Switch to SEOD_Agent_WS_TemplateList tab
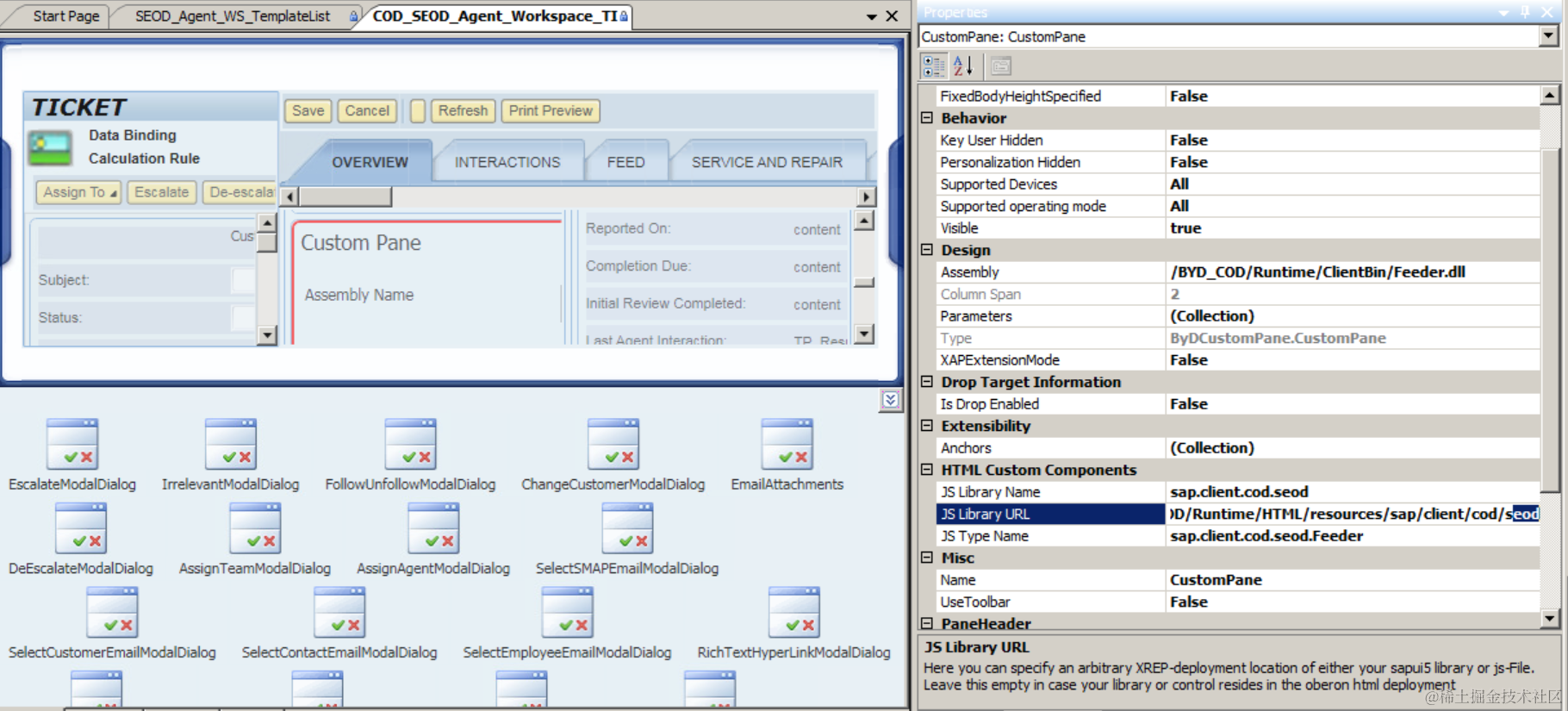Image resolution: width=1568 pixels, height=711 pixels. pos(233,16)
